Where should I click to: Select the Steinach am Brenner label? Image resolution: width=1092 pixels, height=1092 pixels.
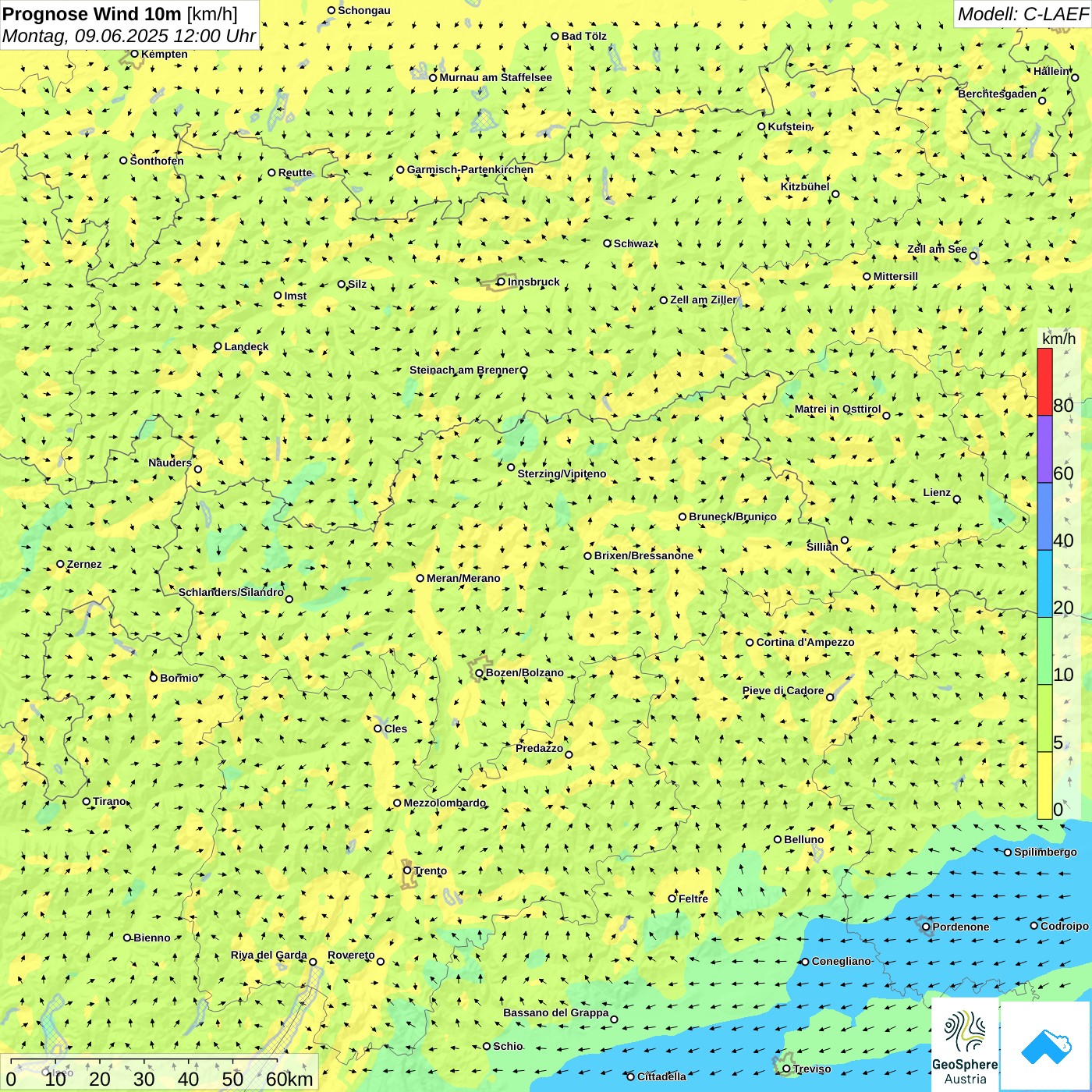point(463,370)
